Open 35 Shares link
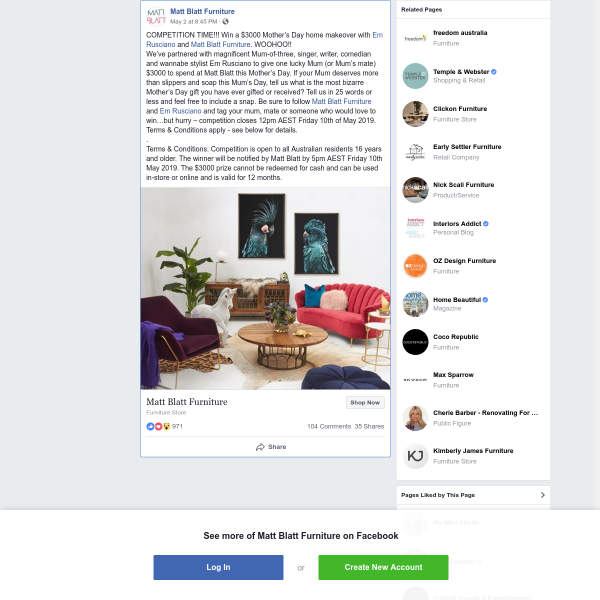The image size is (600, 600). pyautogui.click(x=369, y=426)
